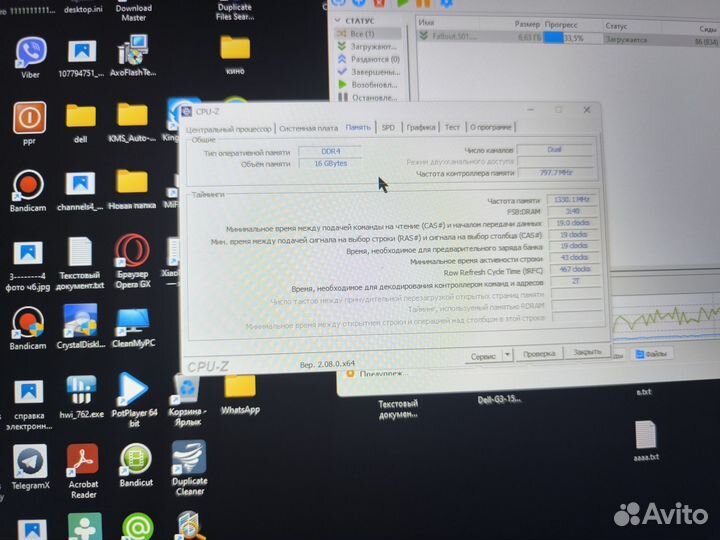Select Возобновлены filter in torrent sidebar
This screenshot has height=540, width=720.
(368, 85)
